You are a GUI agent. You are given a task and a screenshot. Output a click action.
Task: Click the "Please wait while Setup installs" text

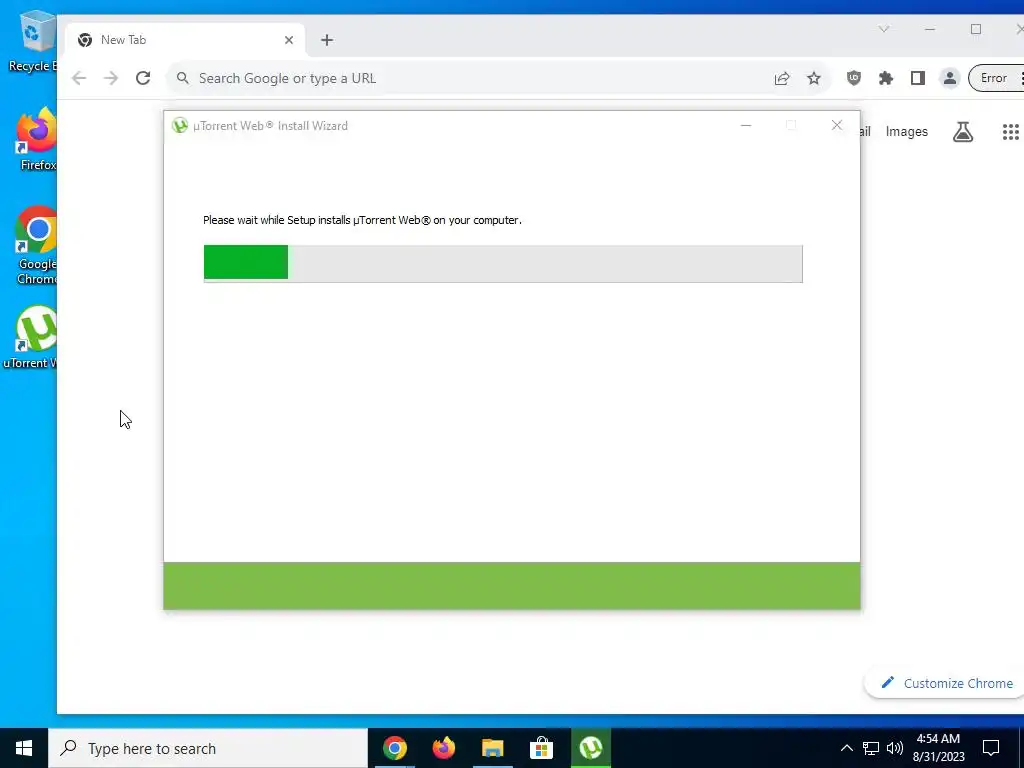click(x=362, y=220)
